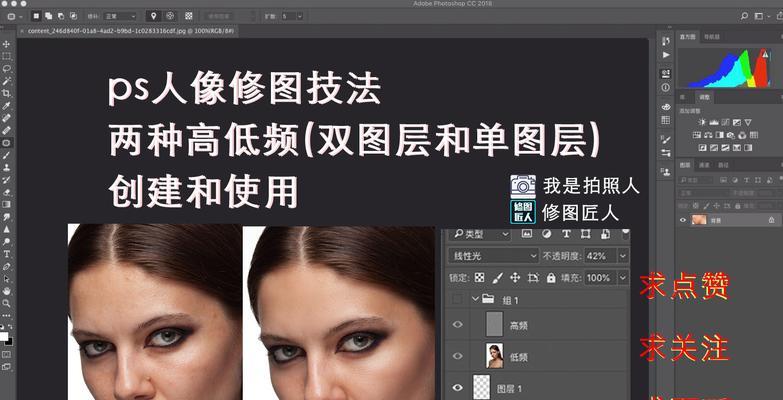783x400 pixels.
Task: Select the background color swatch
Action: pyautogui.click(x=9, y=342)
